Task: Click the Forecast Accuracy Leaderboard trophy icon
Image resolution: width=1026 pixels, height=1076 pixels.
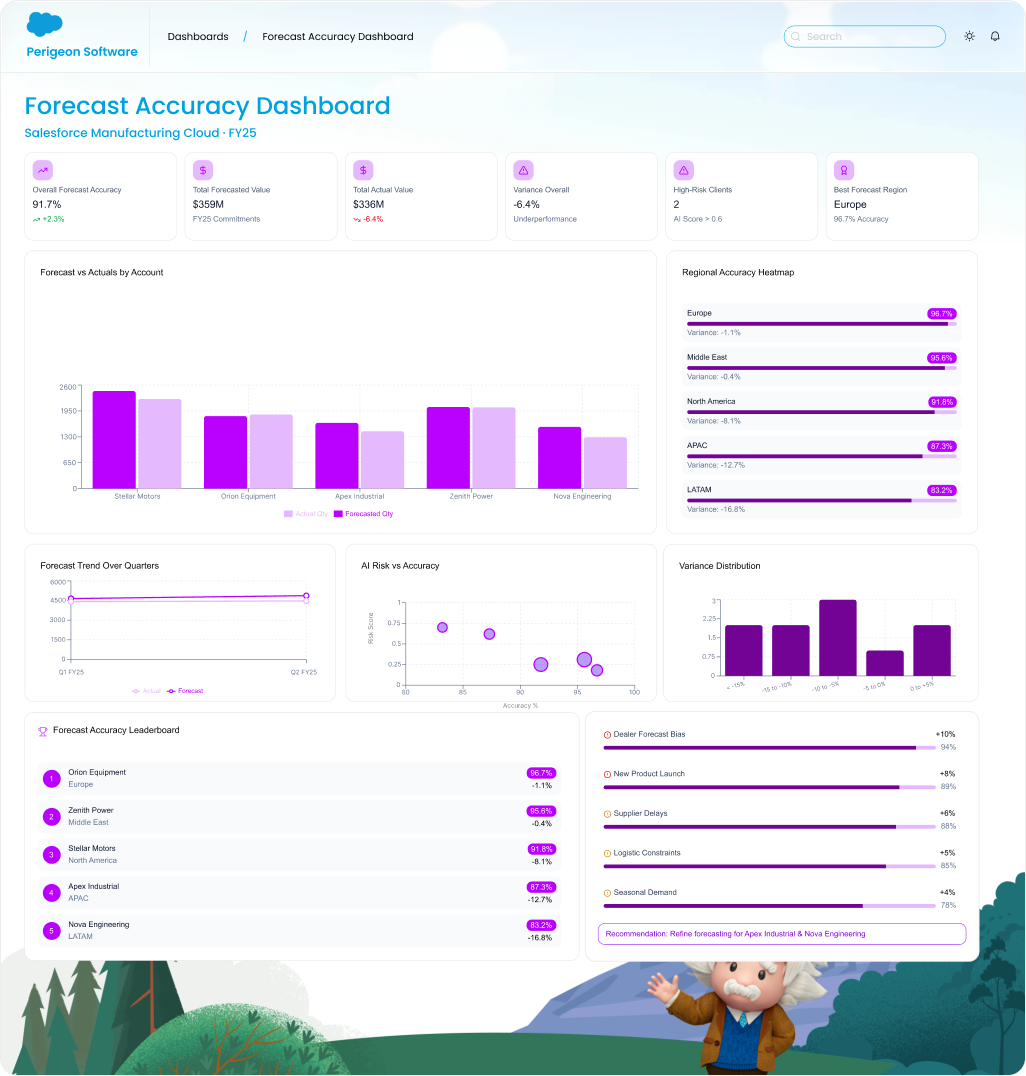Action: click(43, 731)
